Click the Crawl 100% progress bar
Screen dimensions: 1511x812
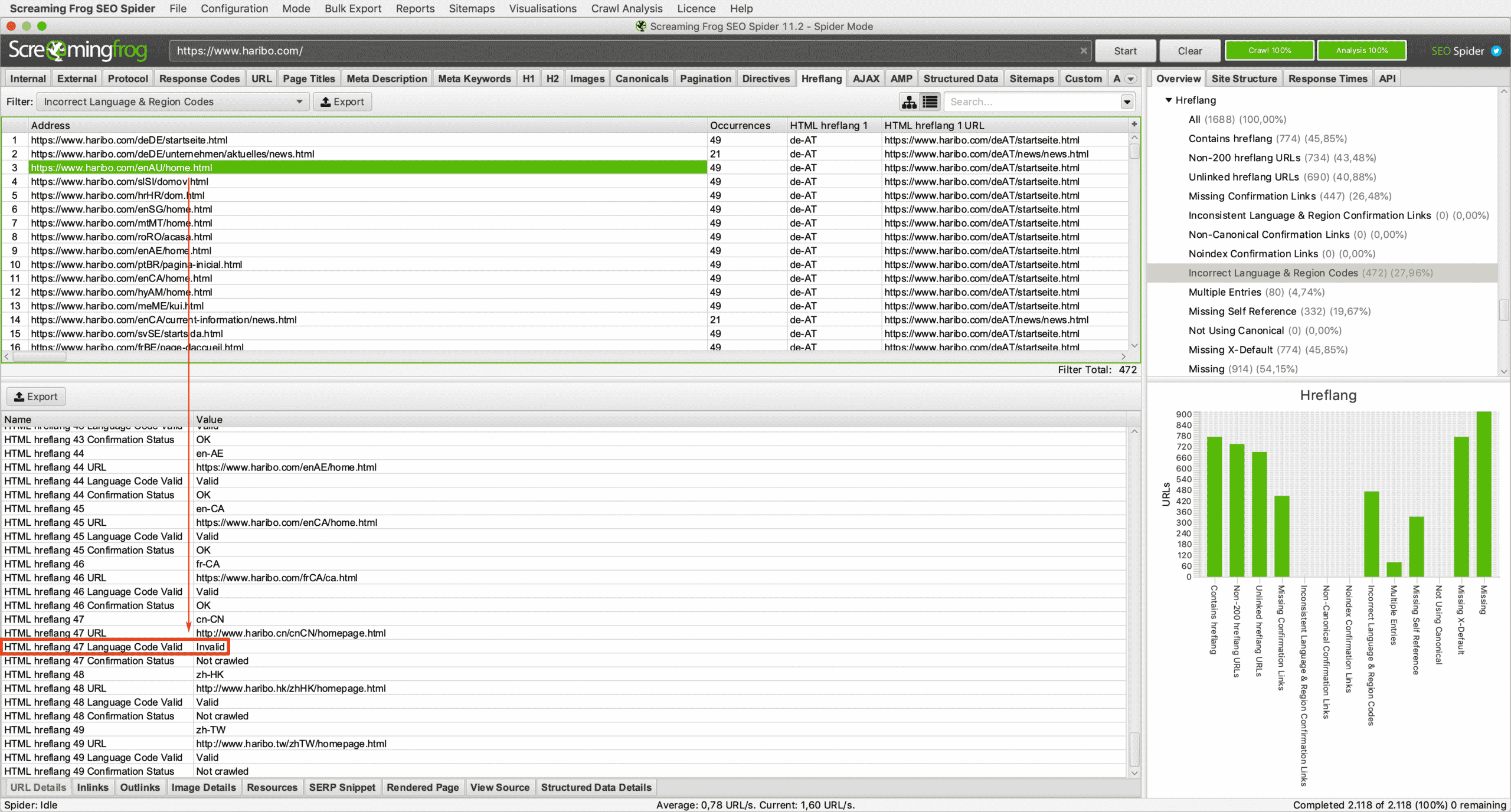(x=1270, y=51)
